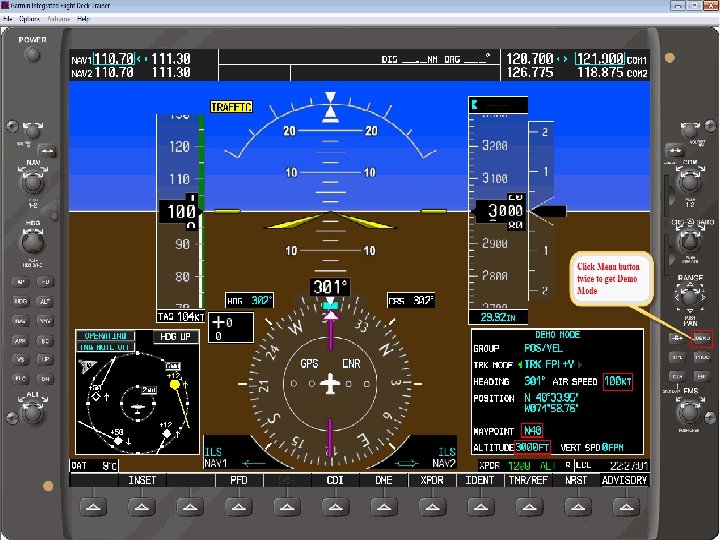
Task: Click the HDG heading select knob
Action: (x=32, y=242)
